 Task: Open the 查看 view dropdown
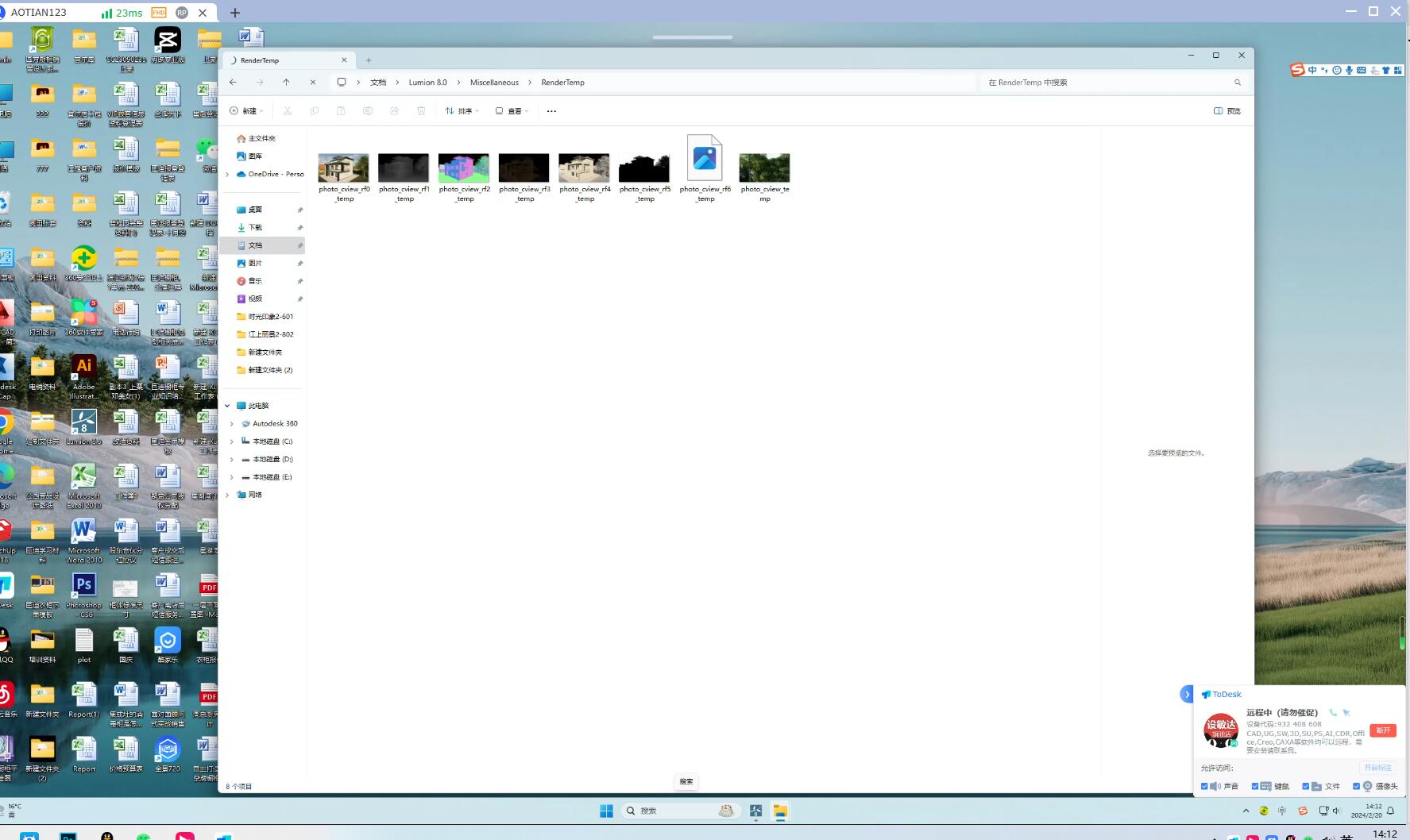coord(512,111)
